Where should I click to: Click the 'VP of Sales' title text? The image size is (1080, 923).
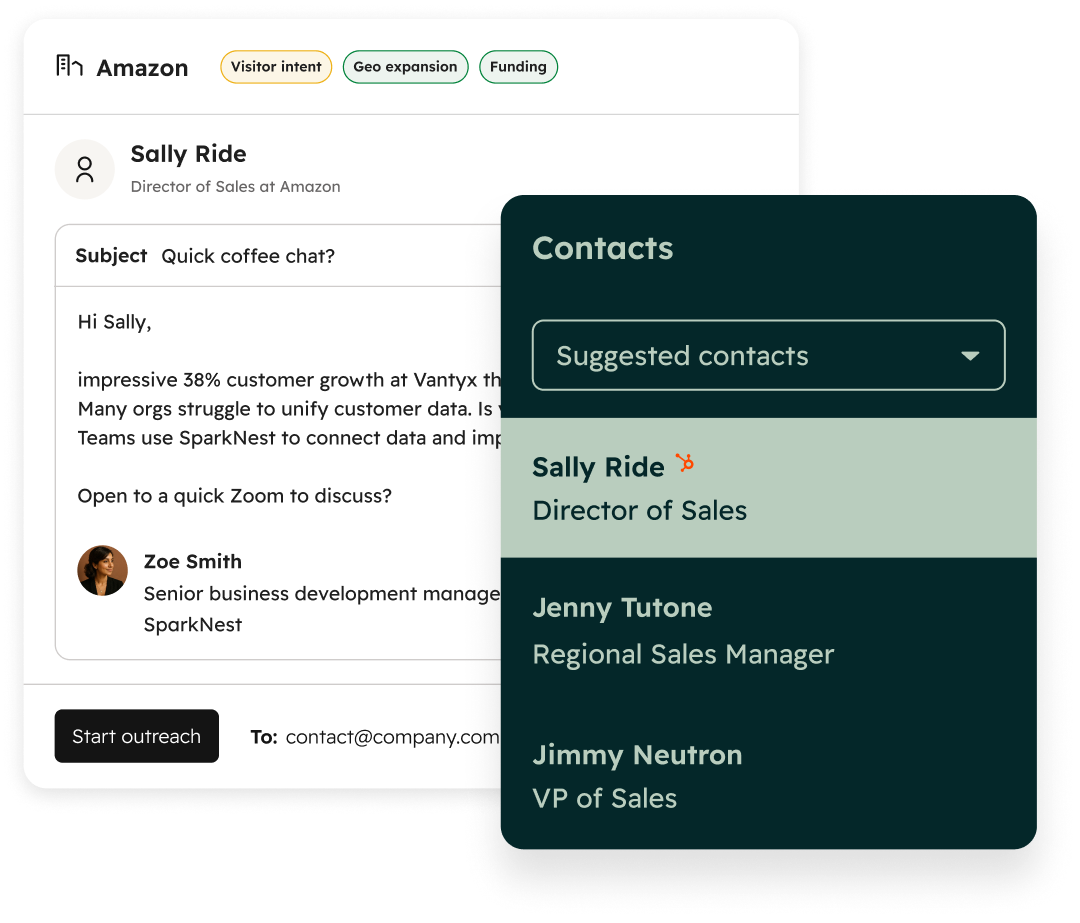(x=605, y=798)
